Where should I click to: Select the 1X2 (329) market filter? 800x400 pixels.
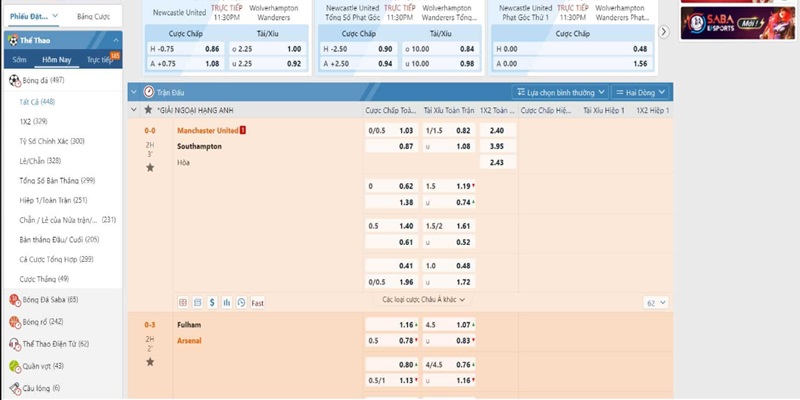click(x=33, y=121)
